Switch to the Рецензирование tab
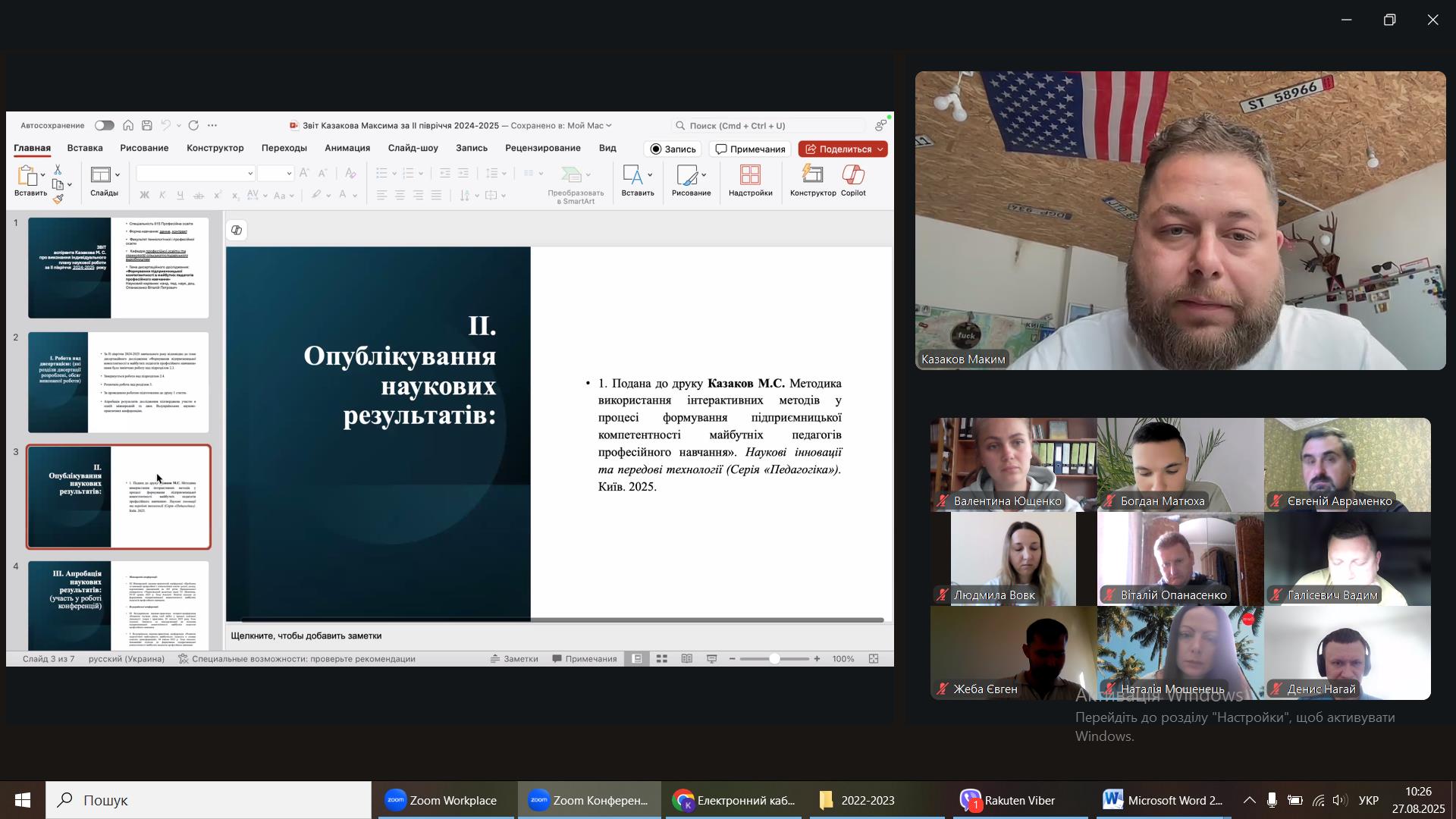Image resolution: width=1456 pixels, height=819 pixels. (x=542, y=148)
